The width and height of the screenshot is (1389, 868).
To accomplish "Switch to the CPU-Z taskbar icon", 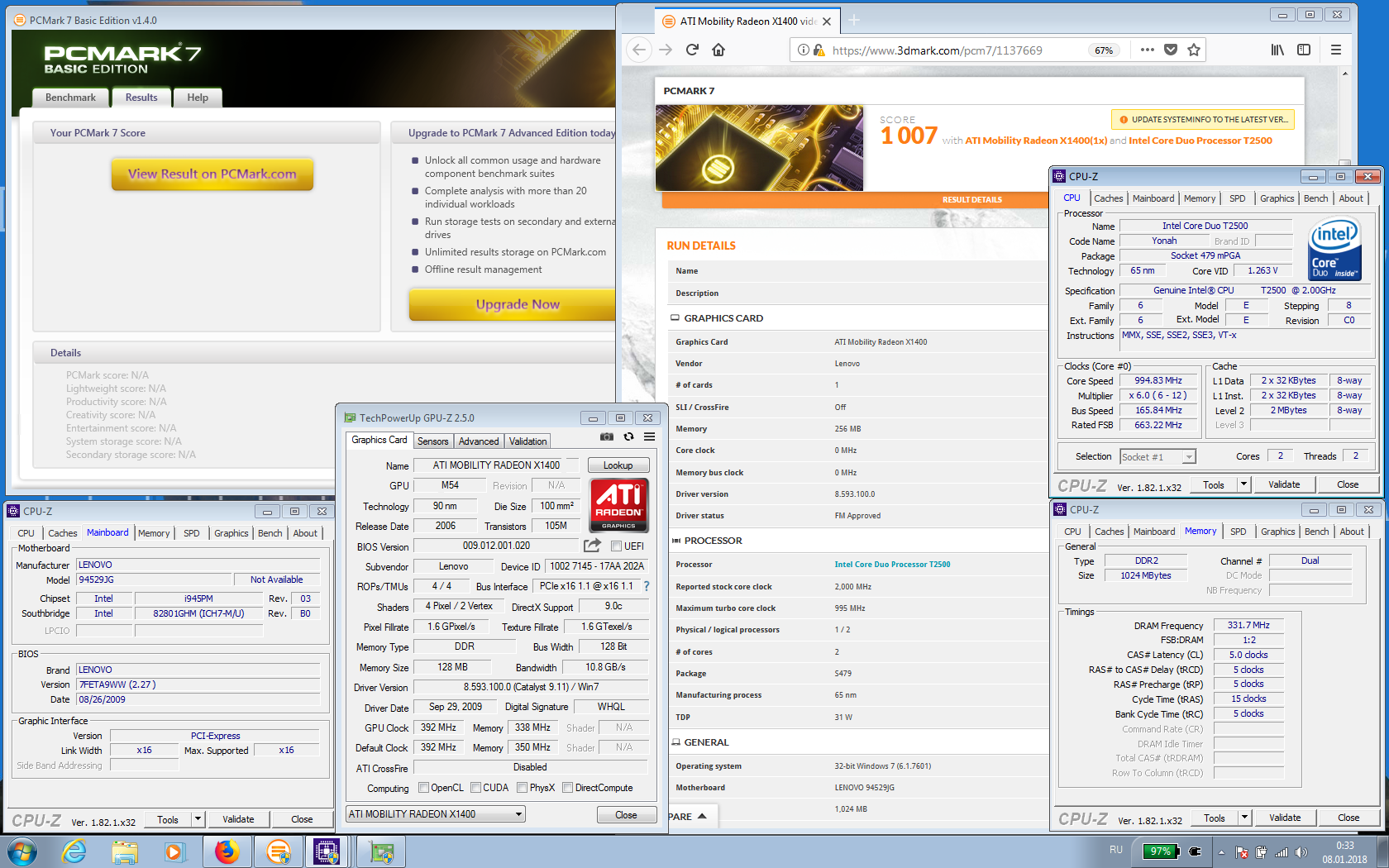I will point(327,851).
